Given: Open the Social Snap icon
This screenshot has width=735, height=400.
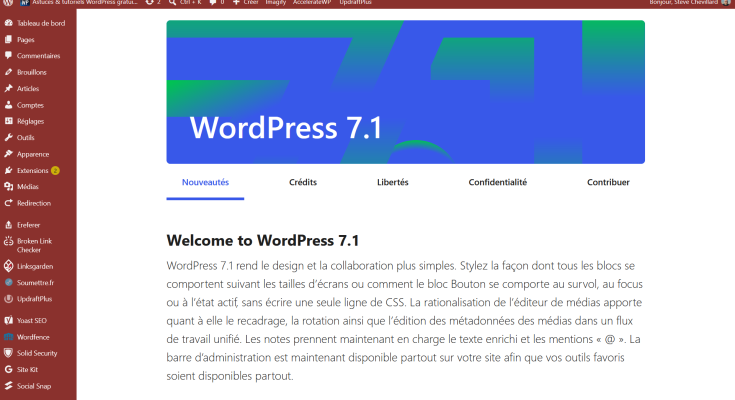Looking at the screenshot, I should 8,386.
